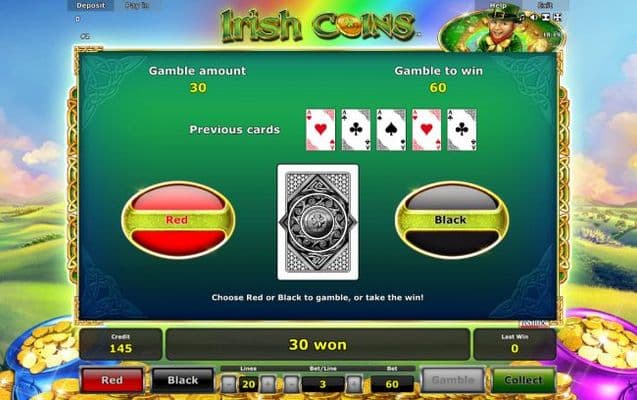The image size is (637, 400).
Task: Click the first previous card, Ace of hearts
Action: [321, 130]
